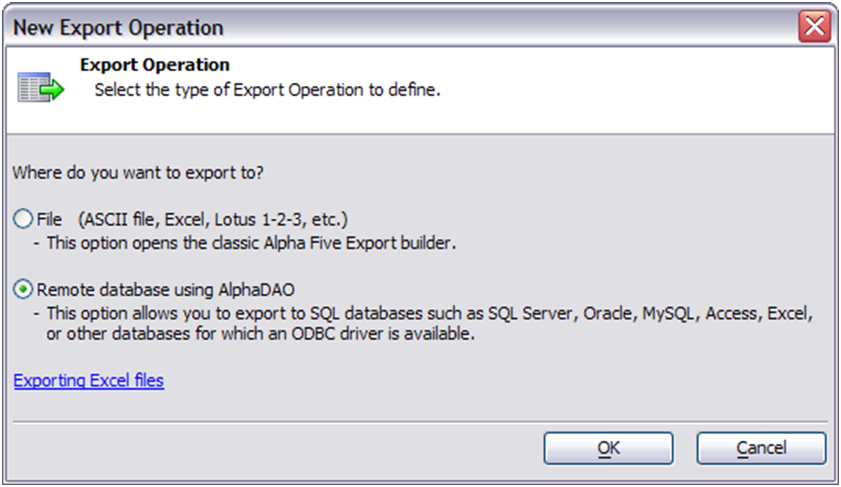Click the bold Export Operation heading
This screenshot has width=841, height=487.
click(x=154, y=65)
